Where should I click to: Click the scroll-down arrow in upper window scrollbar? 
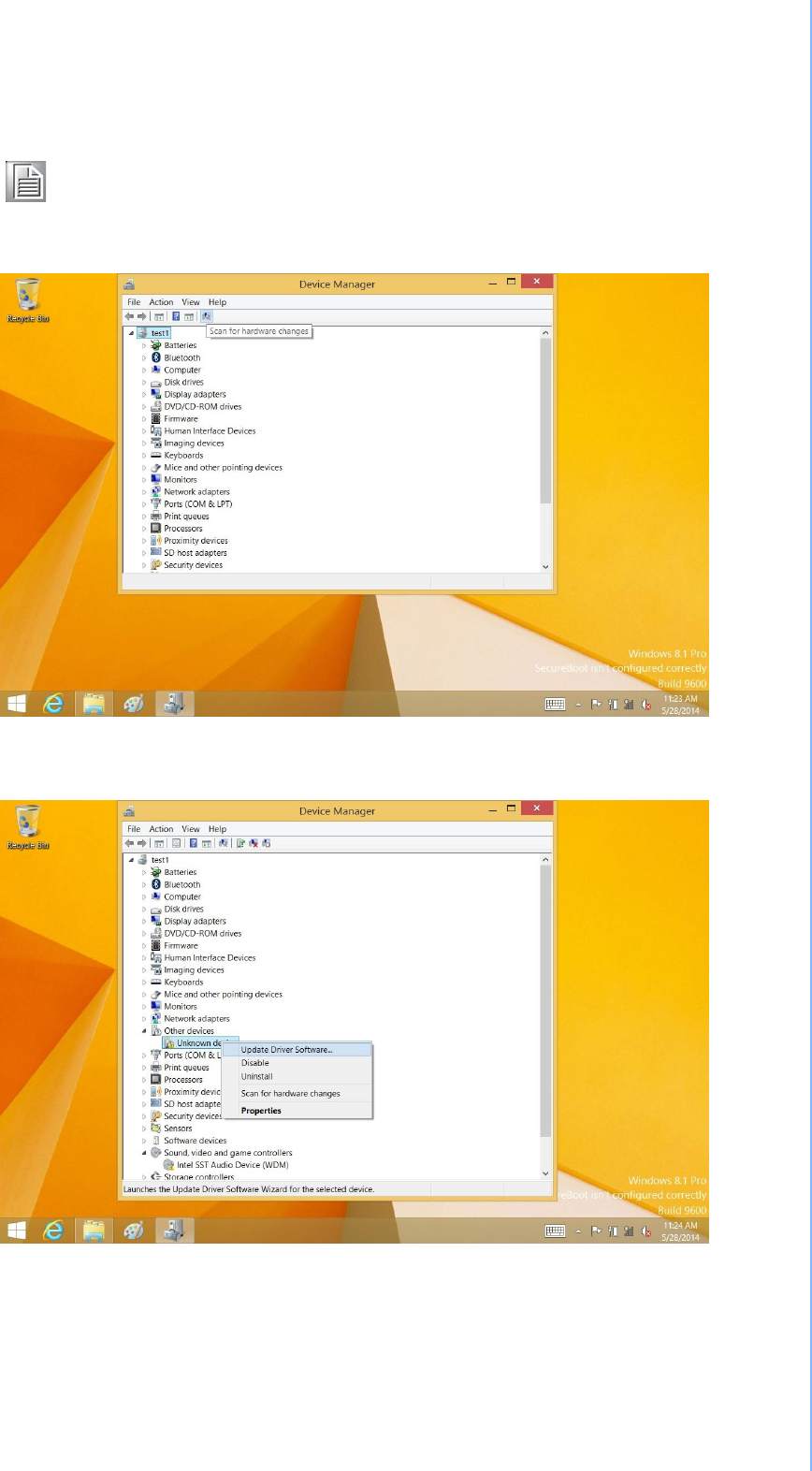coord(545,566)
